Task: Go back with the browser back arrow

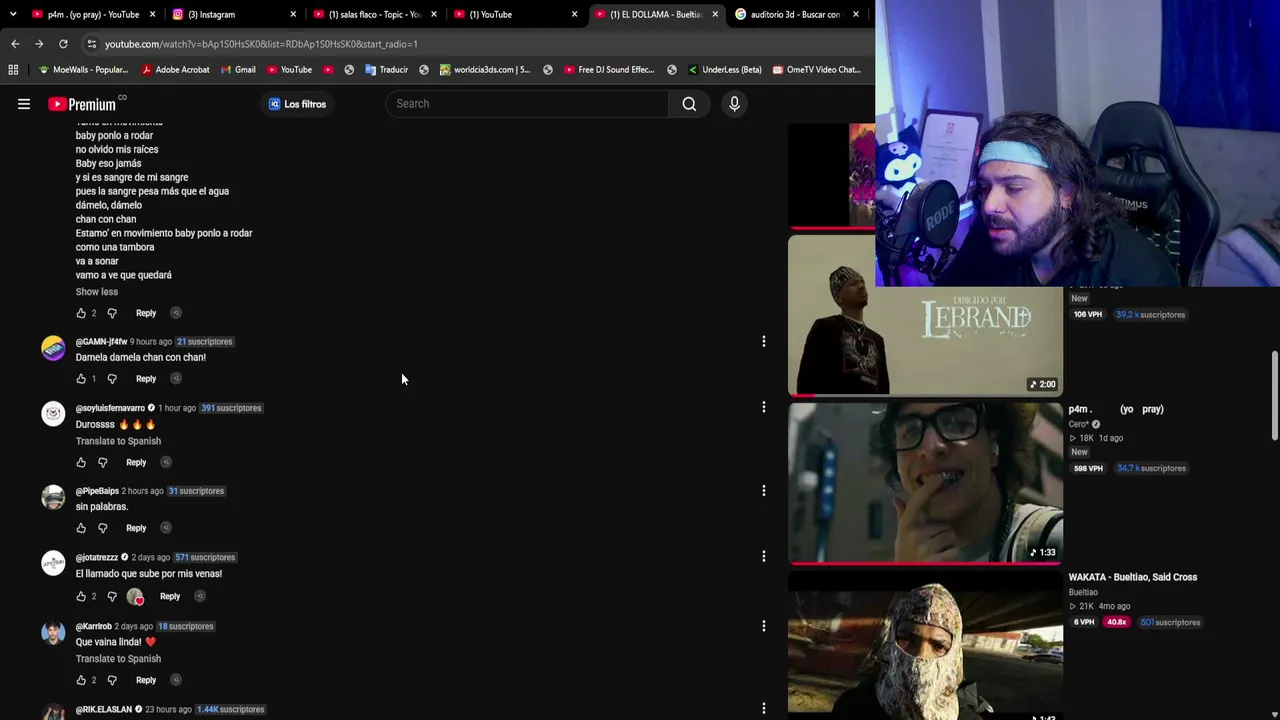Action: (15, 44)
